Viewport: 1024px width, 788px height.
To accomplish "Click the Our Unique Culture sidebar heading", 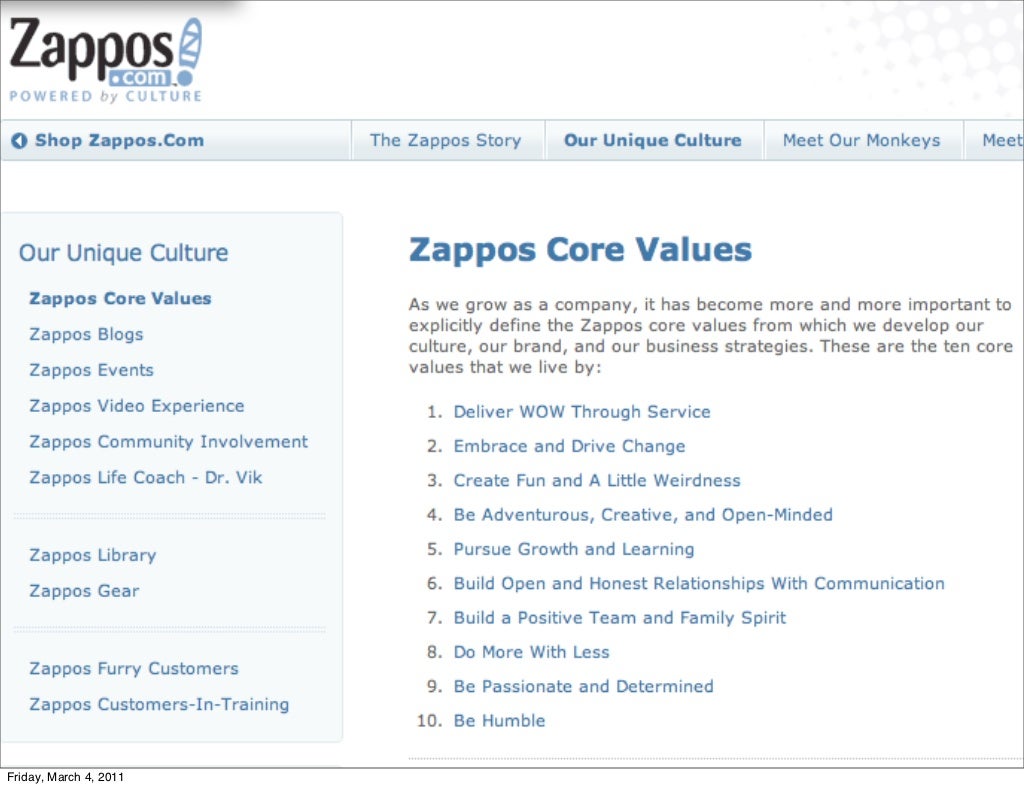I will tap(123, 253).
